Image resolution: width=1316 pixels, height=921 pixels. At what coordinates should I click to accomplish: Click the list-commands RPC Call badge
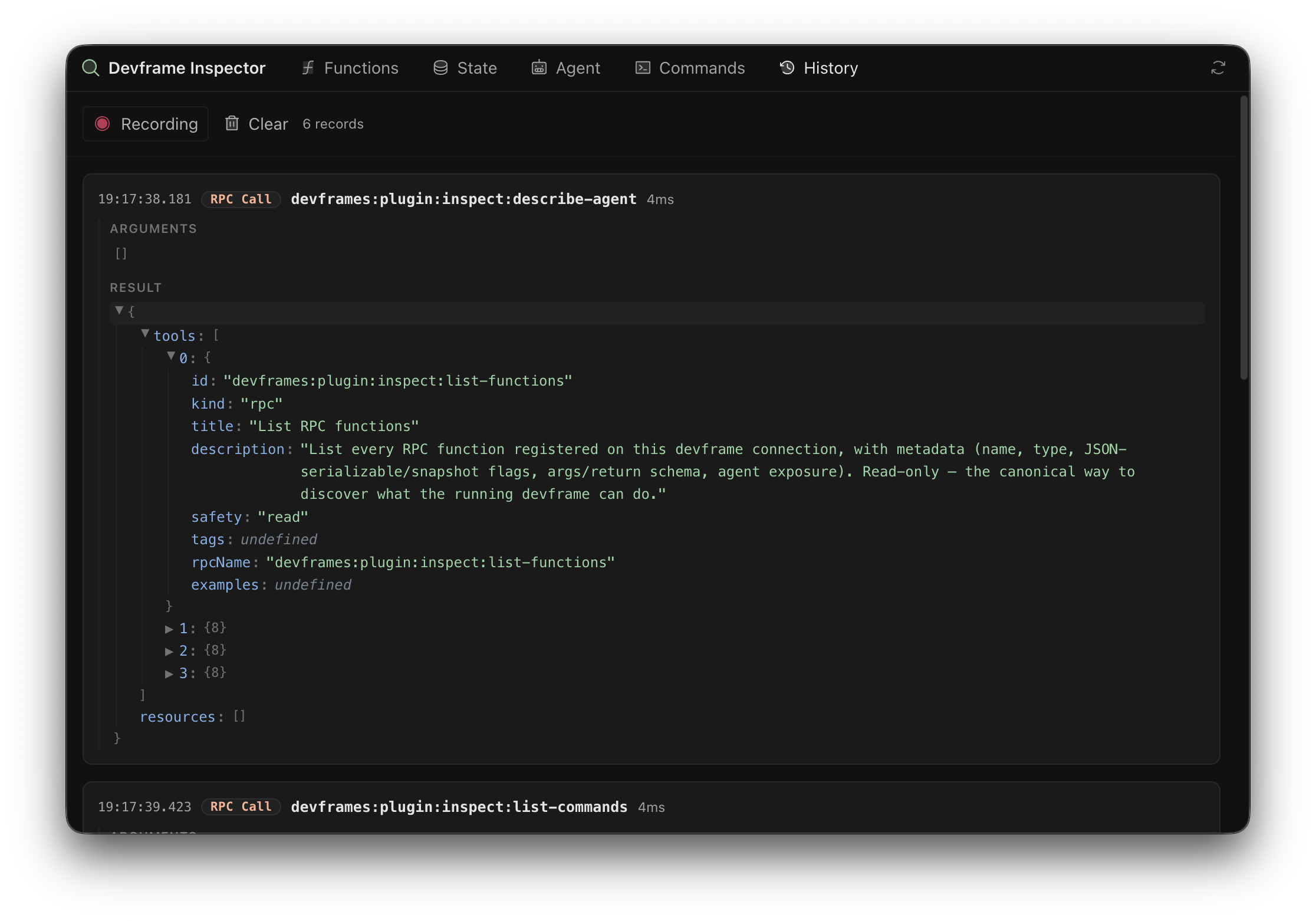[241, 807]
